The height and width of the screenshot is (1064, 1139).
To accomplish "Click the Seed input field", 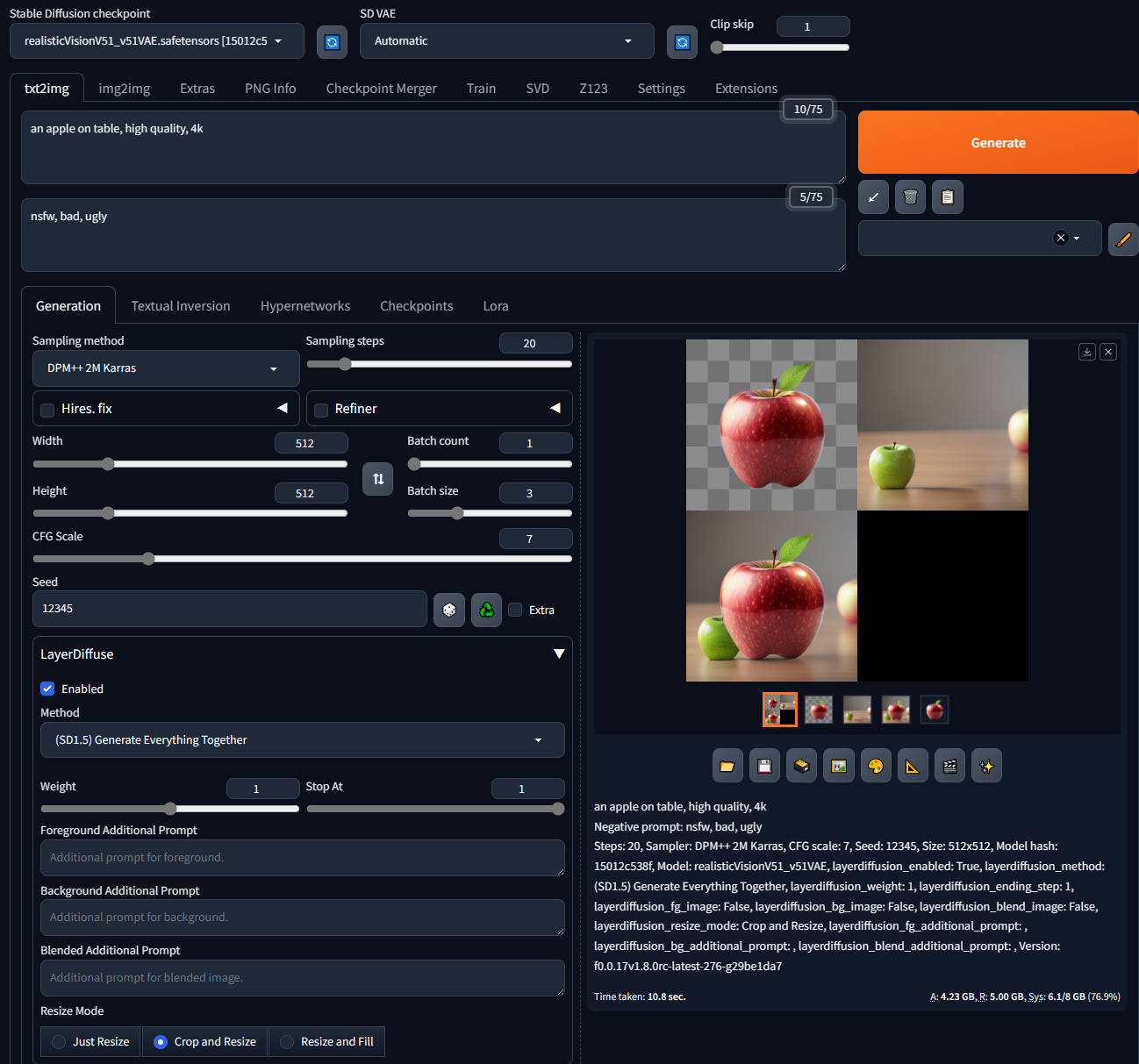I will pyautogui.click(x=230, y=609).
